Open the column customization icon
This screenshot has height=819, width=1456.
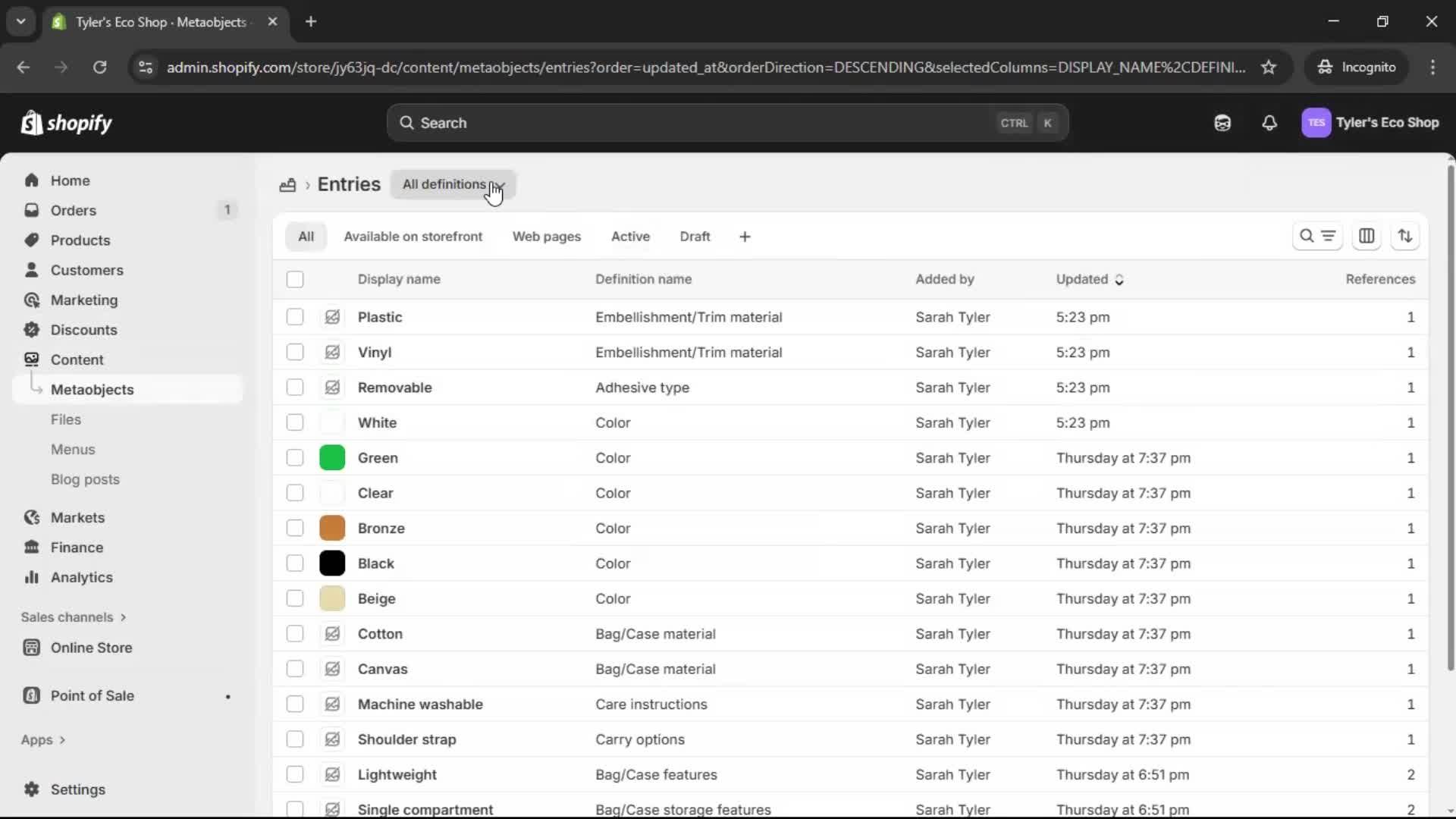pos(1368,236)
